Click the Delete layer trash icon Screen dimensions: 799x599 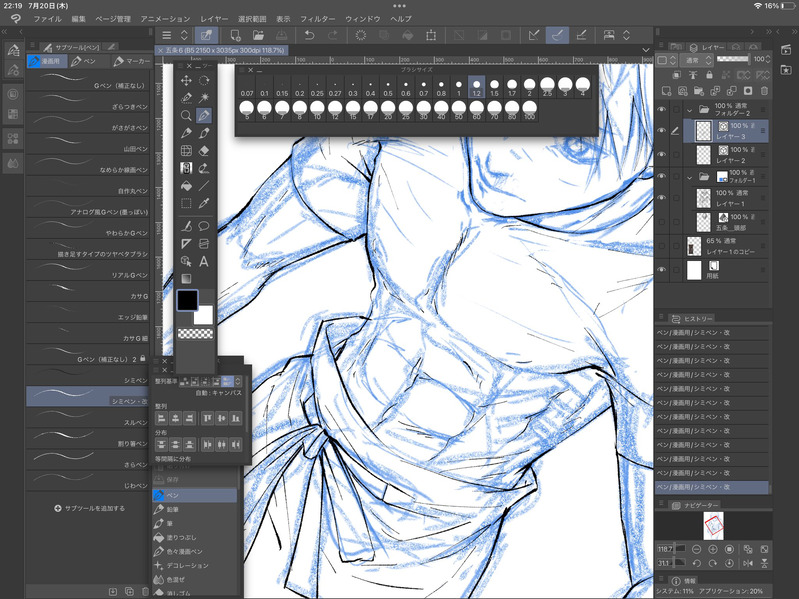[x=764, y=91]
